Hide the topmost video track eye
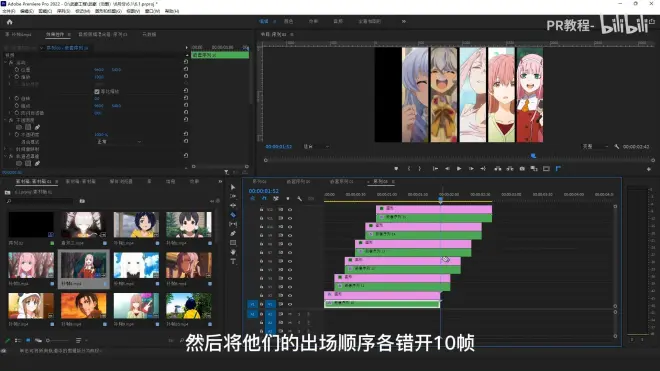 (x=290, y=209)
